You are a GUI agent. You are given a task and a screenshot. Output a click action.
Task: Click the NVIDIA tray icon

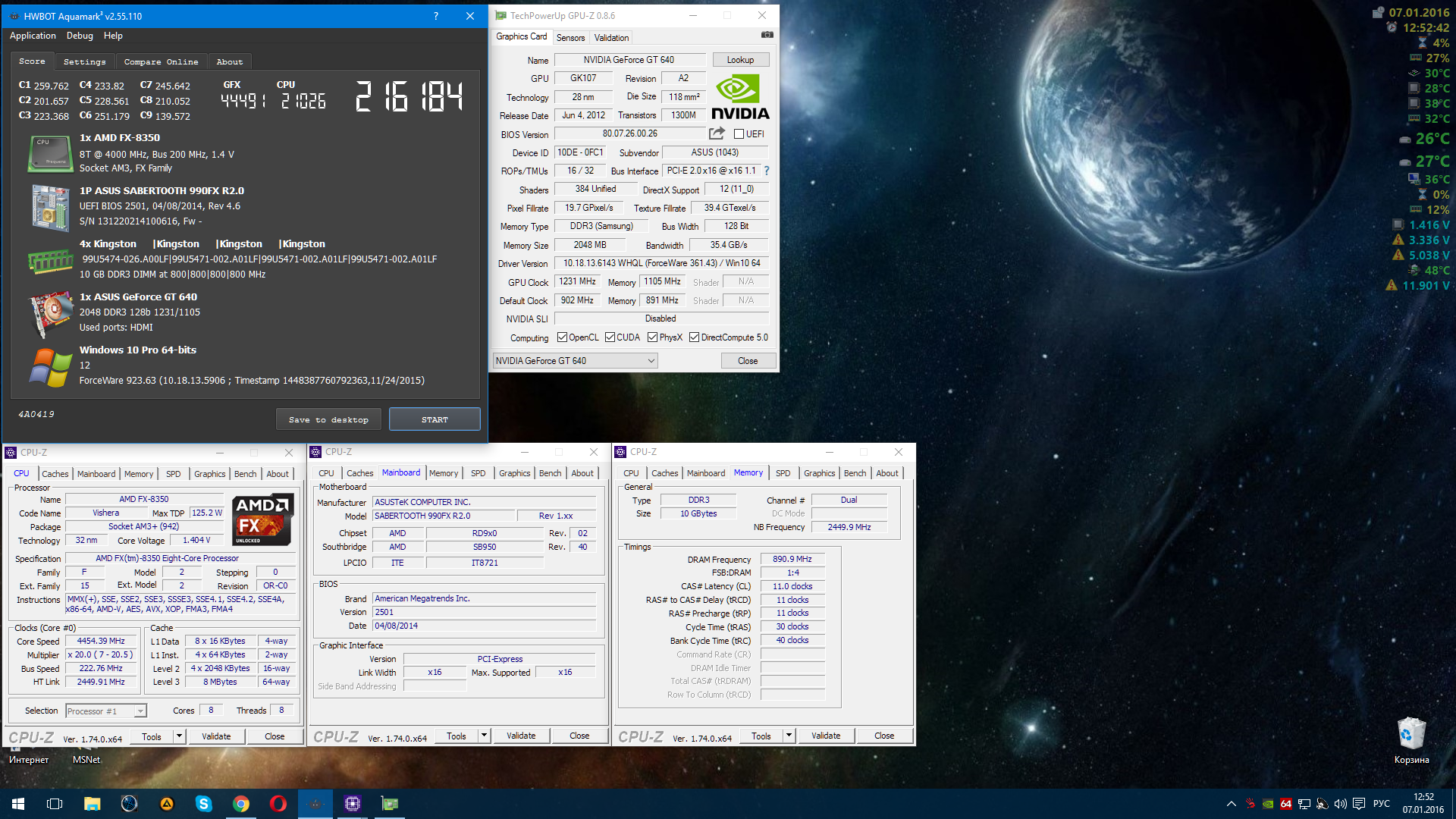click(x=1267, y=804)
